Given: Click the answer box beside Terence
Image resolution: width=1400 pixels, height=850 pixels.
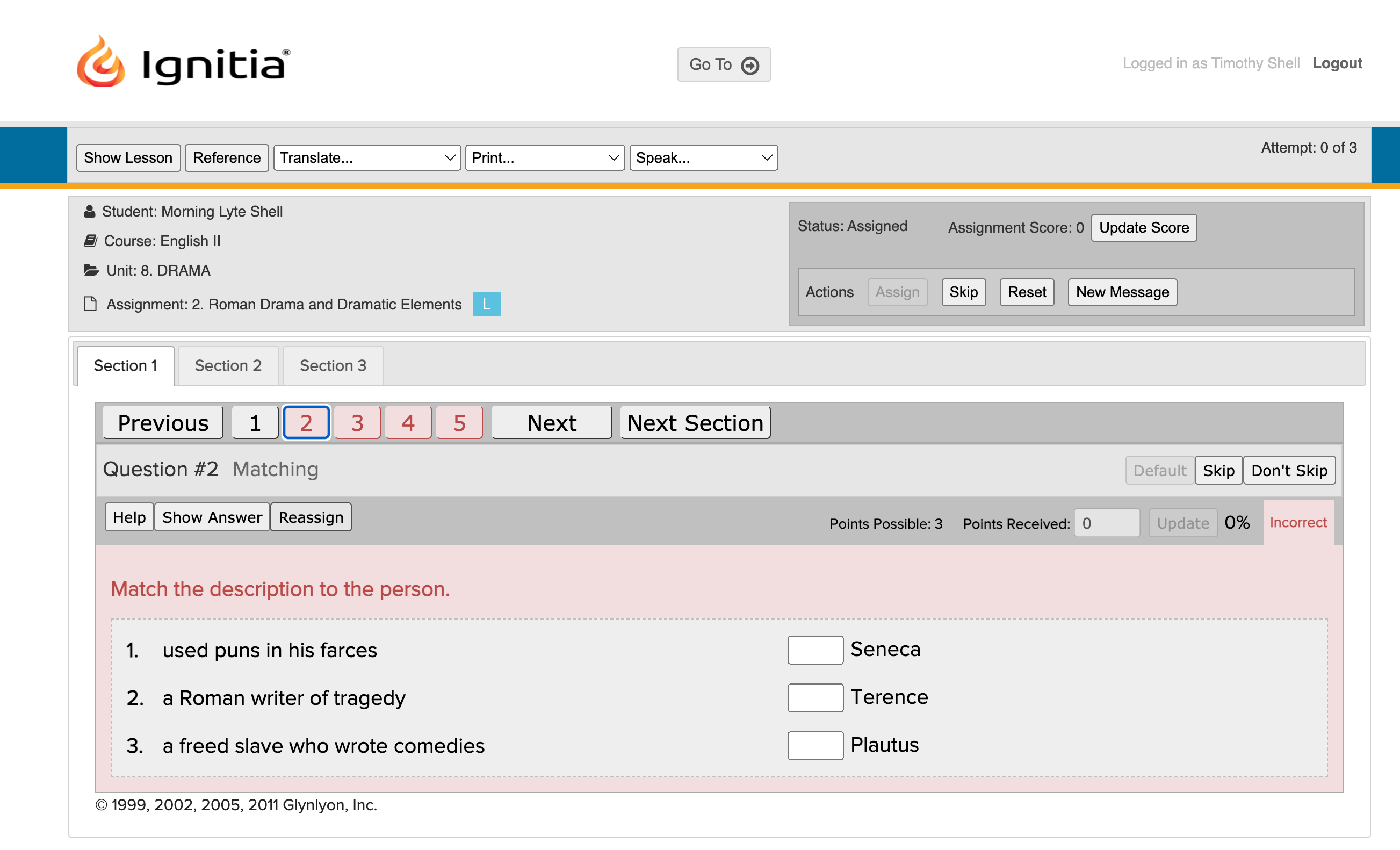Looking at the screenshot, I should 816,698.
